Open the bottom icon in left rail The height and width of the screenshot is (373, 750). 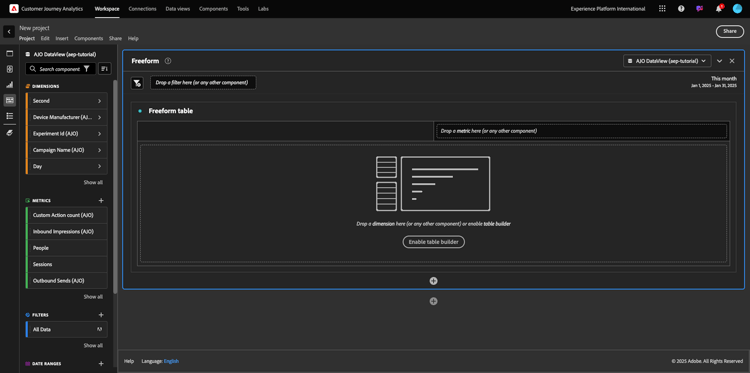point(10,133)
